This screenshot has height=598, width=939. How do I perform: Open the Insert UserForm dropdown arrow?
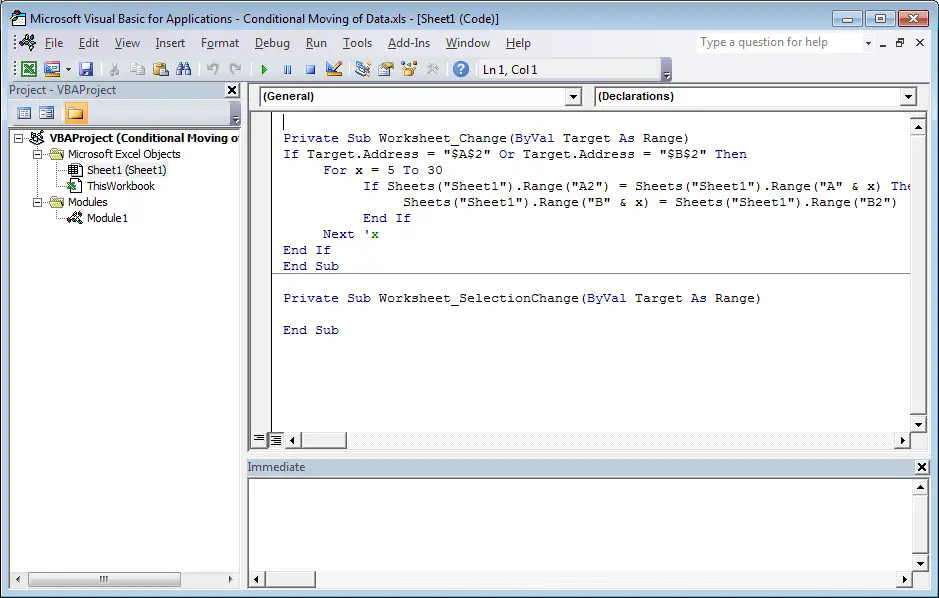click(x=68, y=69)
